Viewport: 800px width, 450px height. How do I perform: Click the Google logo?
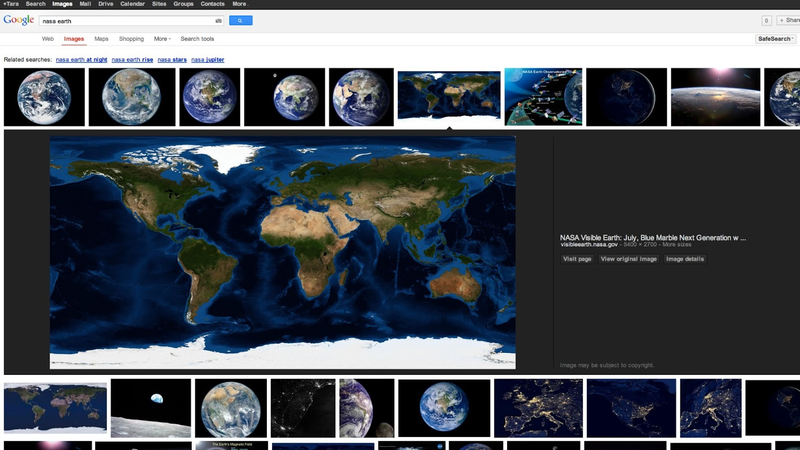pyautogui.click(x=19, y=20)
